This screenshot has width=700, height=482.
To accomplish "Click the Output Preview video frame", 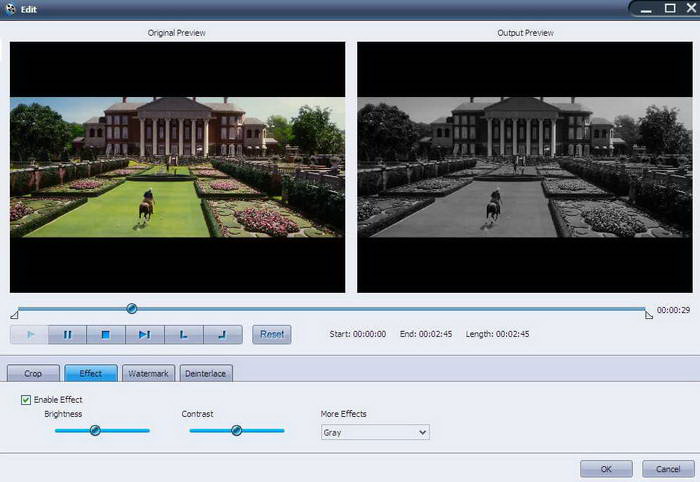I will click(x=525, y=167).
